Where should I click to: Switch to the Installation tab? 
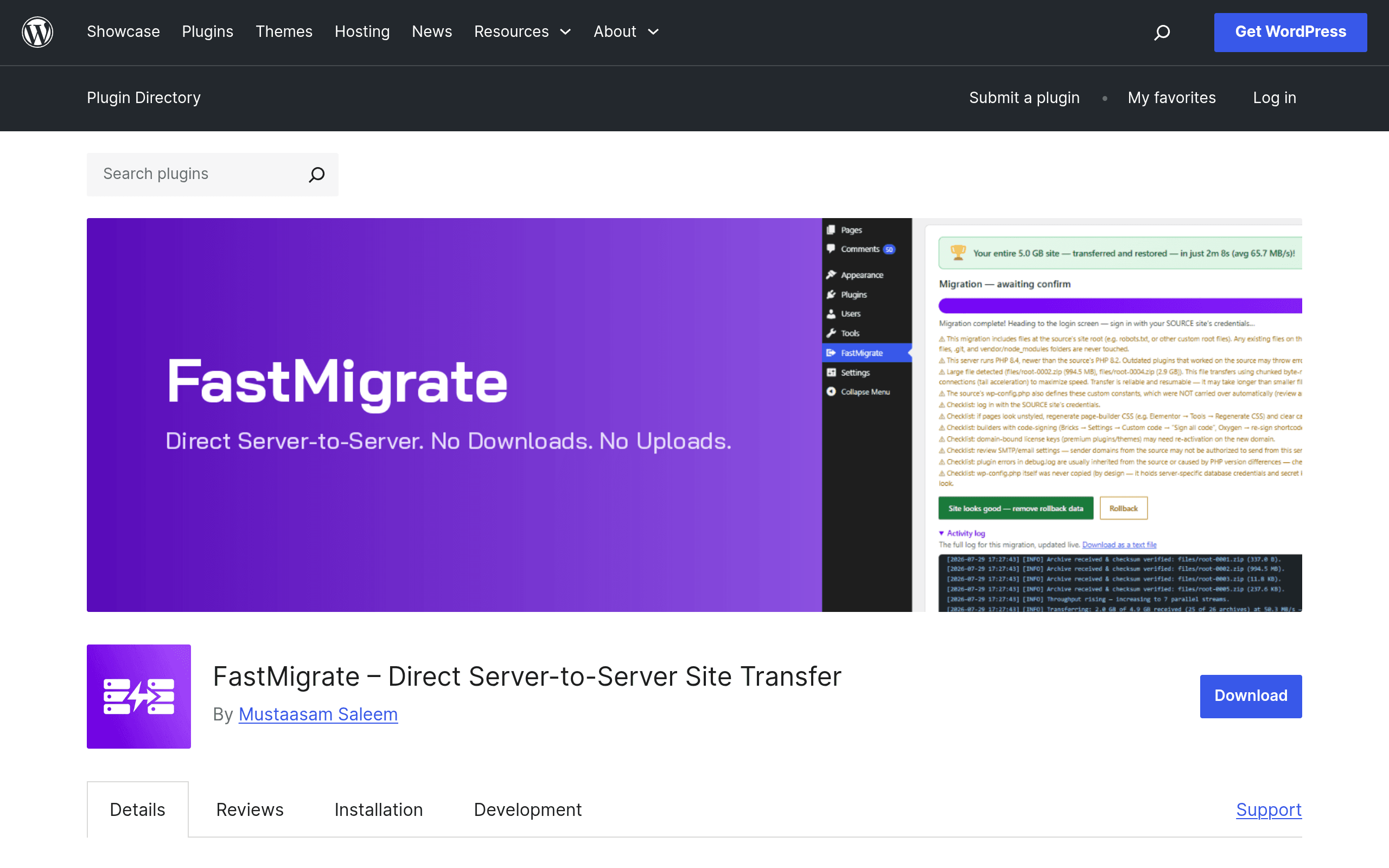(378, 809)
